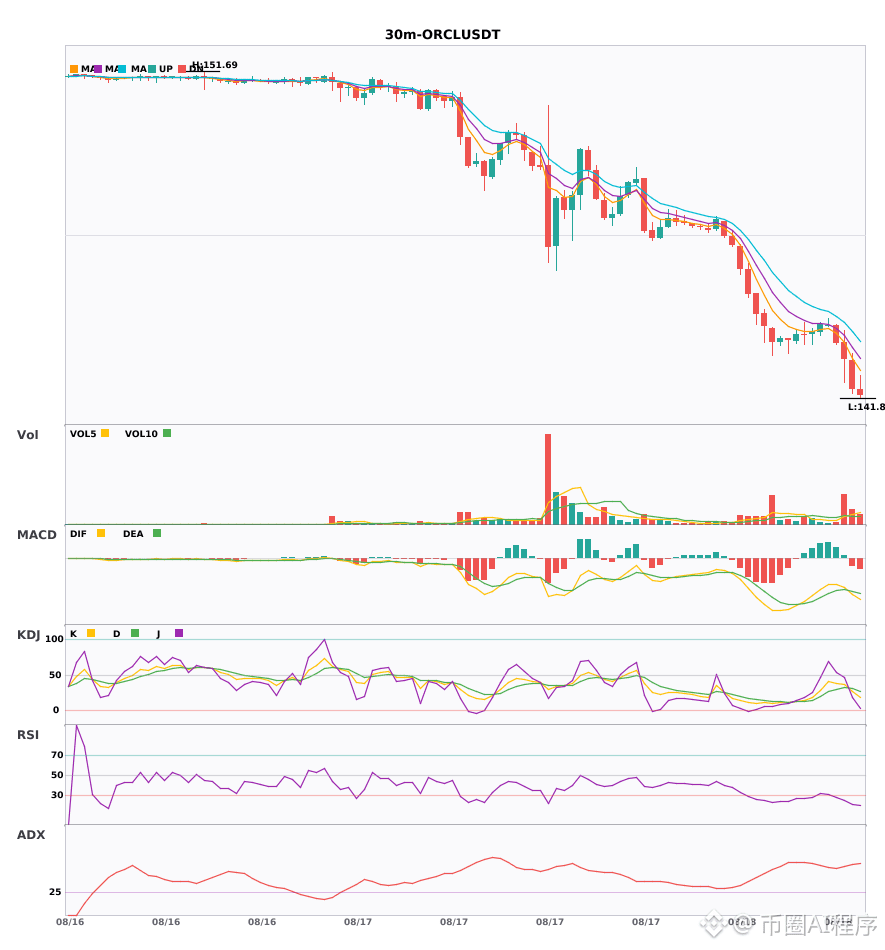Click the yellow VOL5 legend swatch
Viewport: 885px width, 950px height.
(x=105, y=433)
